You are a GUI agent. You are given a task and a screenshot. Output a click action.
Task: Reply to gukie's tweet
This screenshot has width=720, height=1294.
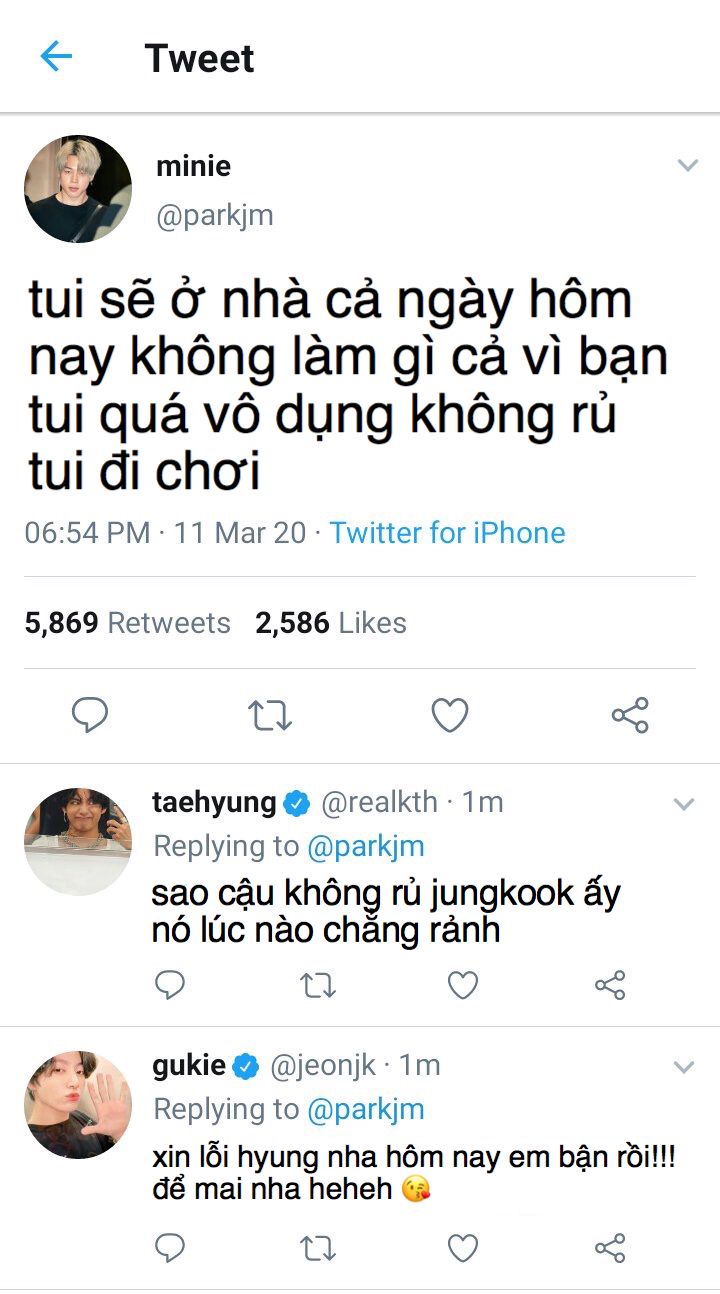tap(170, 1248)
